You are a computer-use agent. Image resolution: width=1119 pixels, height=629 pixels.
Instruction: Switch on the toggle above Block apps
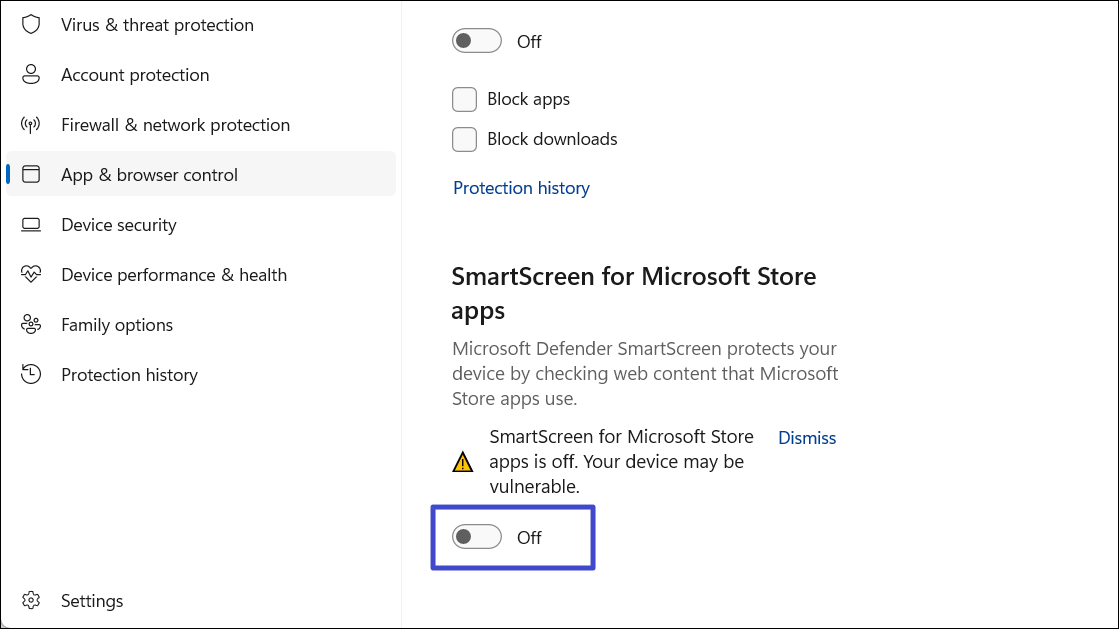[477, 41]
